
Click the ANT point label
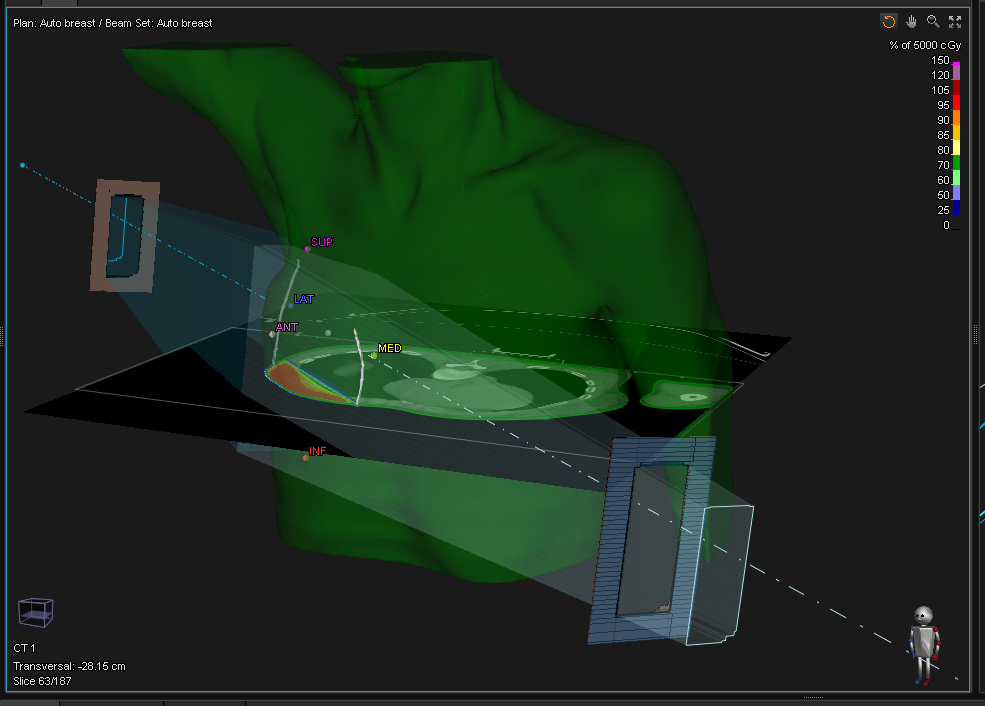click(286, 327)
